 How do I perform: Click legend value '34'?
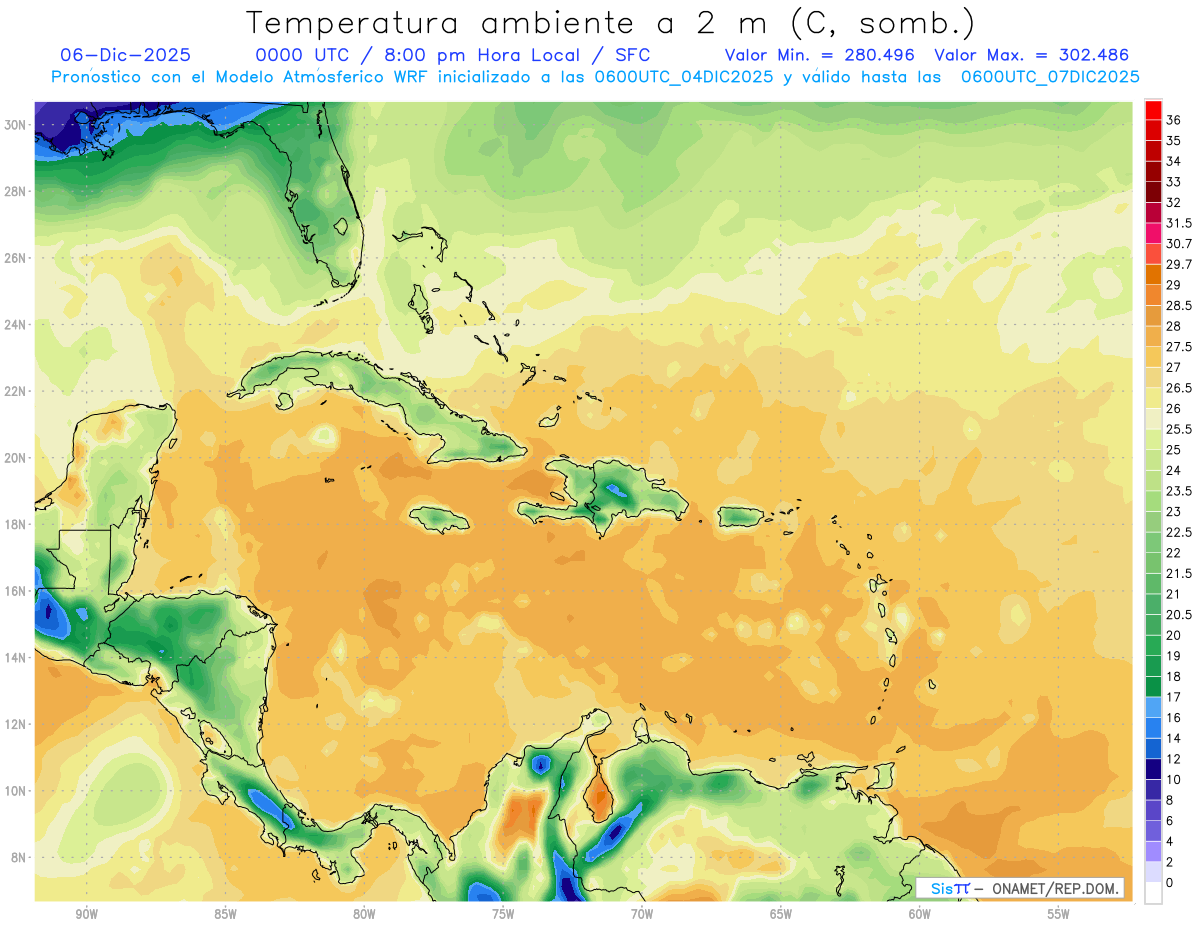[1174, 161]
